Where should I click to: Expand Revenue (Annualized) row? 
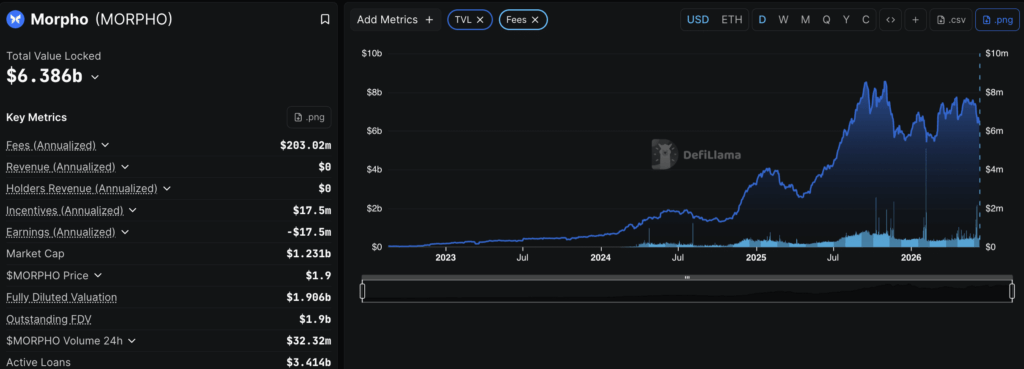tap(125, 167)
